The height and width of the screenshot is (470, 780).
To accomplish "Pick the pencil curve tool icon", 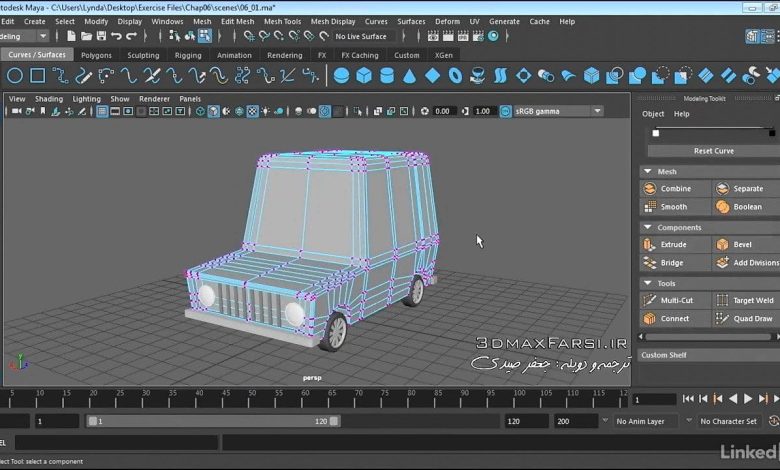I will point(83,76).
